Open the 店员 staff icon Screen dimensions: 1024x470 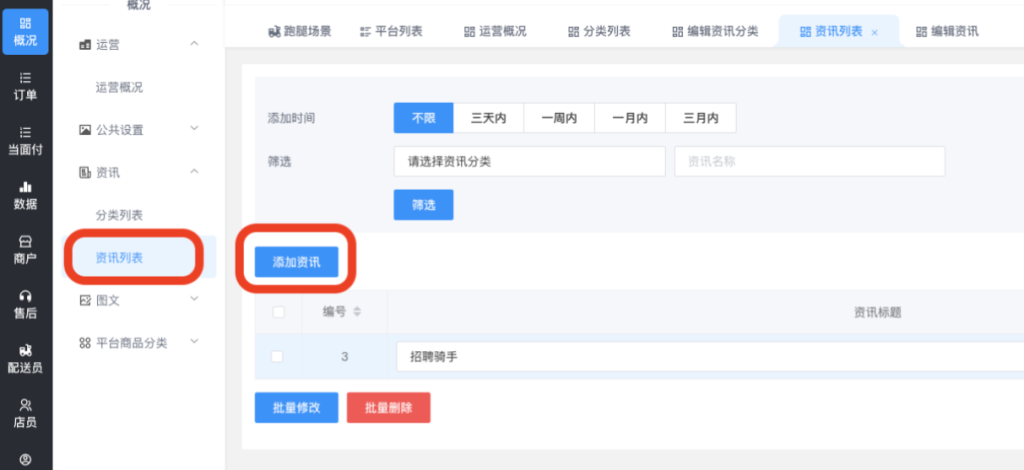coord(25,412)
